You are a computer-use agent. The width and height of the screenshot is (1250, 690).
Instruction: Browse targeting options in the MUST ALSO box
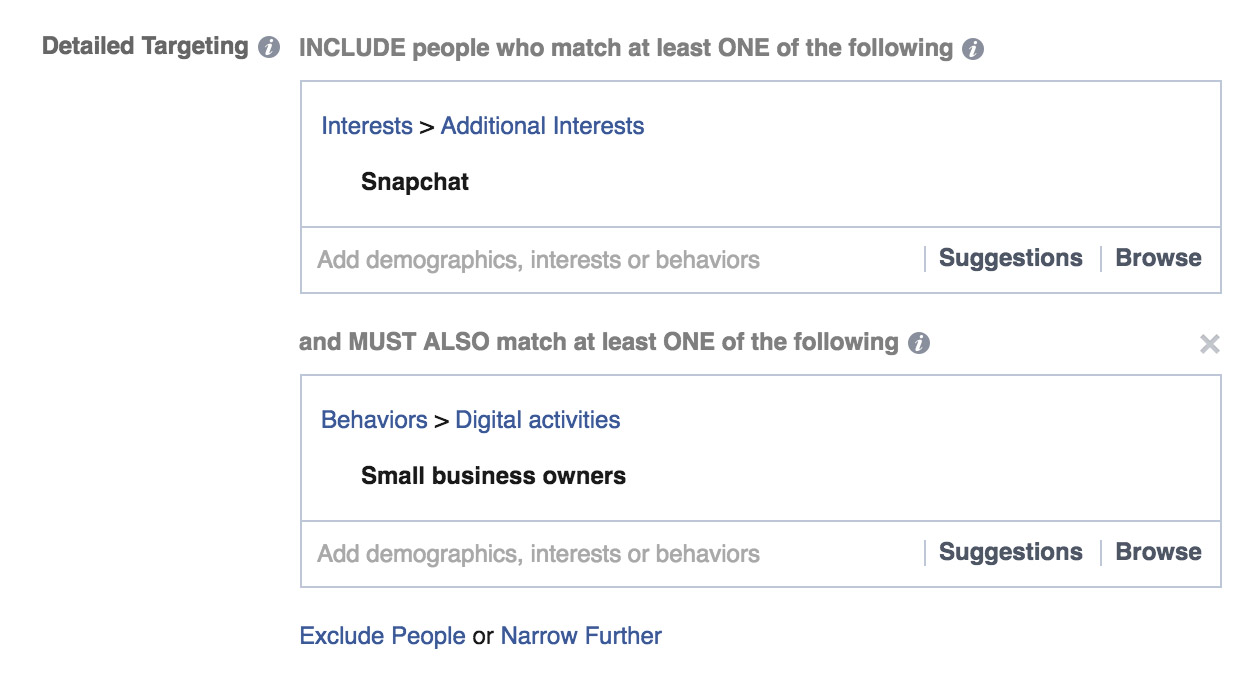click(1159, 552)
